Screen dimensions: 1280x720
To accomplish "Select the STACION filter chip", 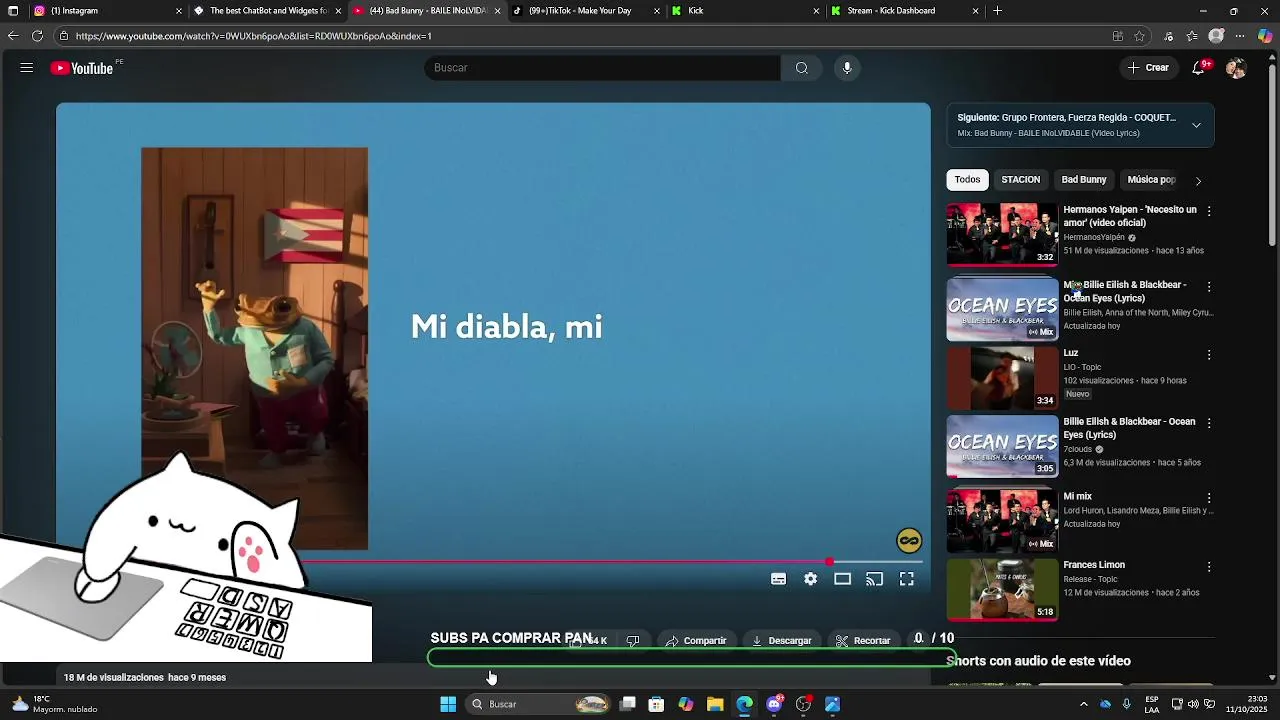I will [1021, 180].
